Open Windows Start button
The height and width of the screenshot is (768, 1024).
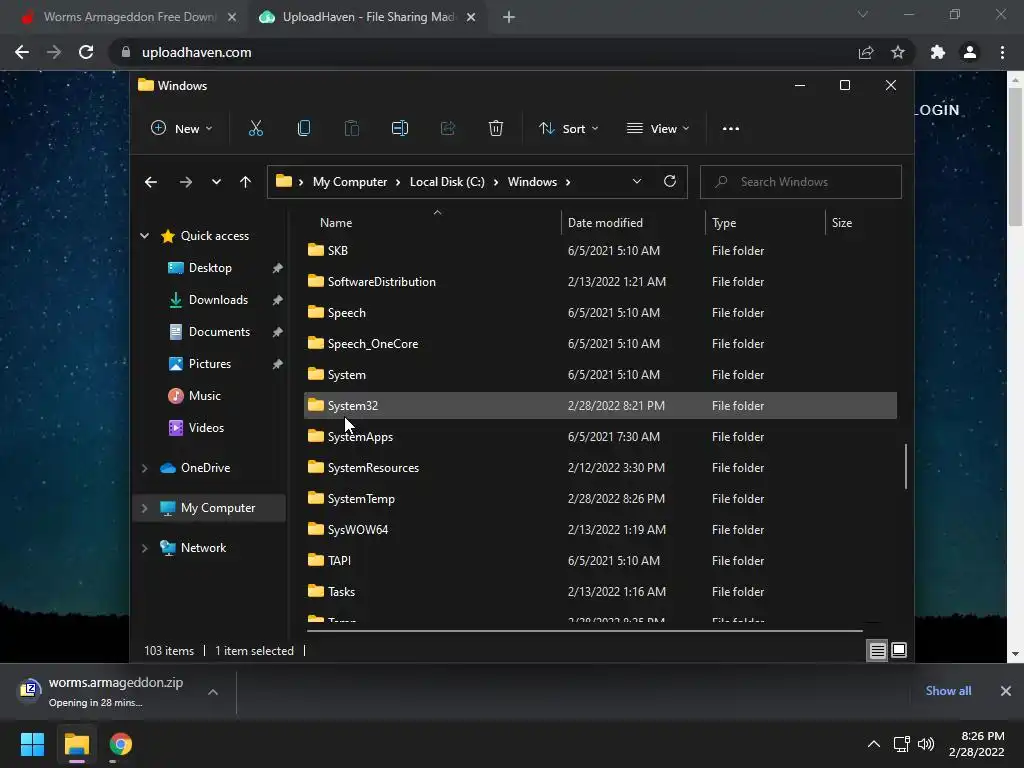[x=32, y=744]
